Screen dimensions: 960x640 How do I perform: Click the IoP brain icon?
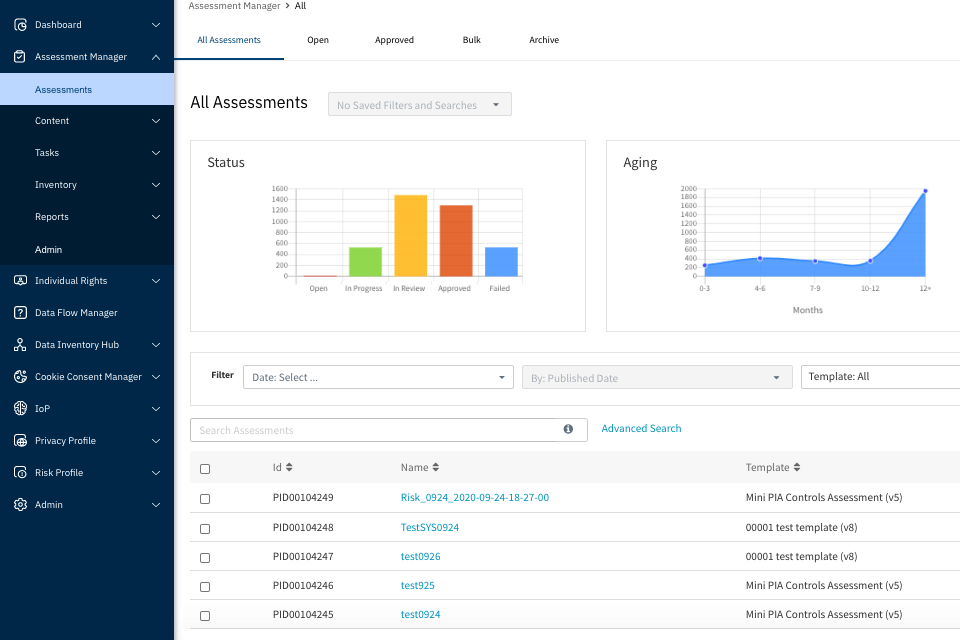[20, 409]
